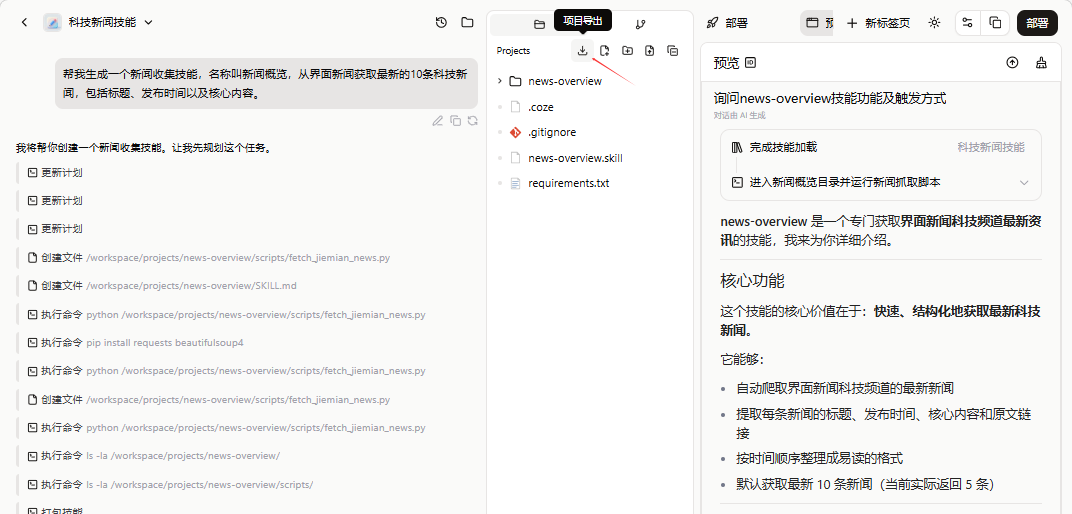Click the new file icon in Projects
The height and width of the screenshot is (514, 1072).
(x=604, y=51)
